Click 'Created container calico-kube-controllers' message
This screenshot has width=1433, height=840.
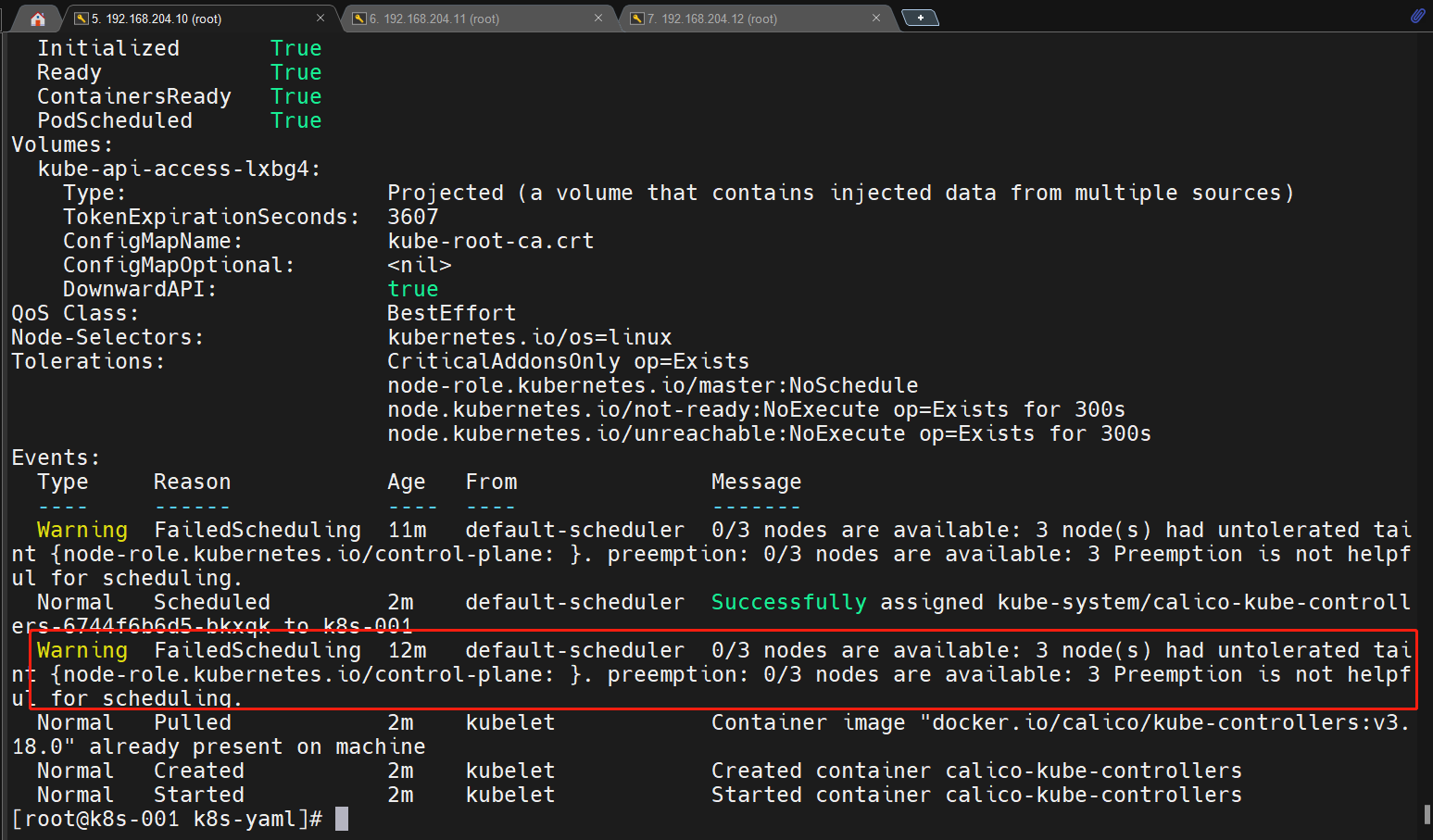click(976, 771)
